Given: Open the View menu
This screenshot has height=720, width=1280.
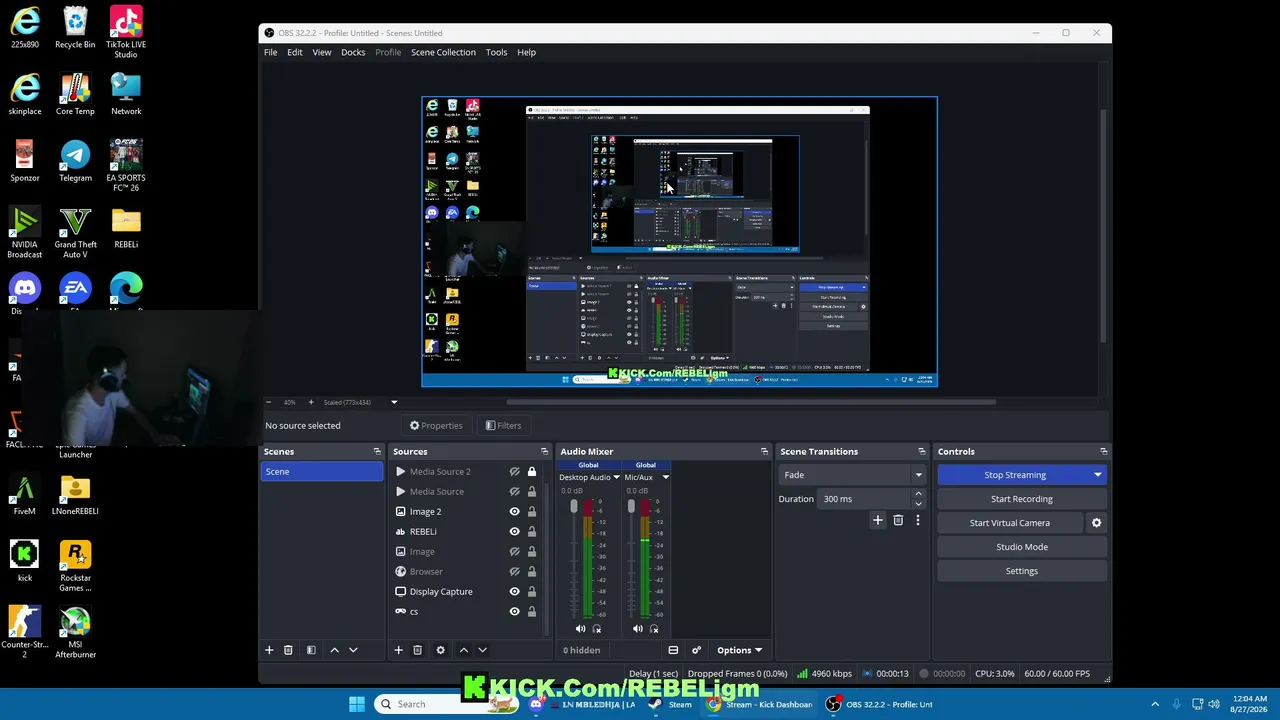Looking at the screenshot, I should click(x=322, y=52).
